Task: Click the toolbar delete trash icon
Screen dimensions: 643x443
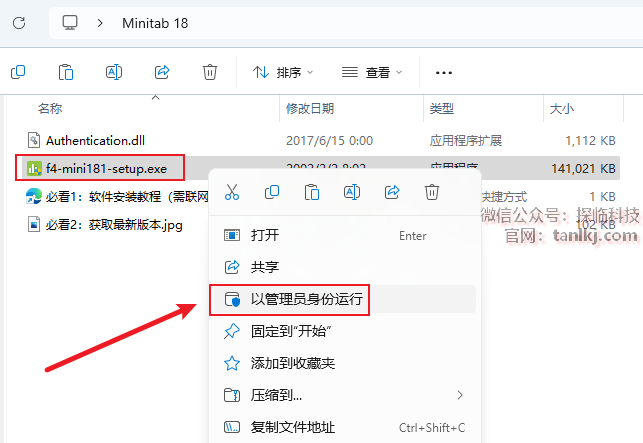Action: pos(210,72)
